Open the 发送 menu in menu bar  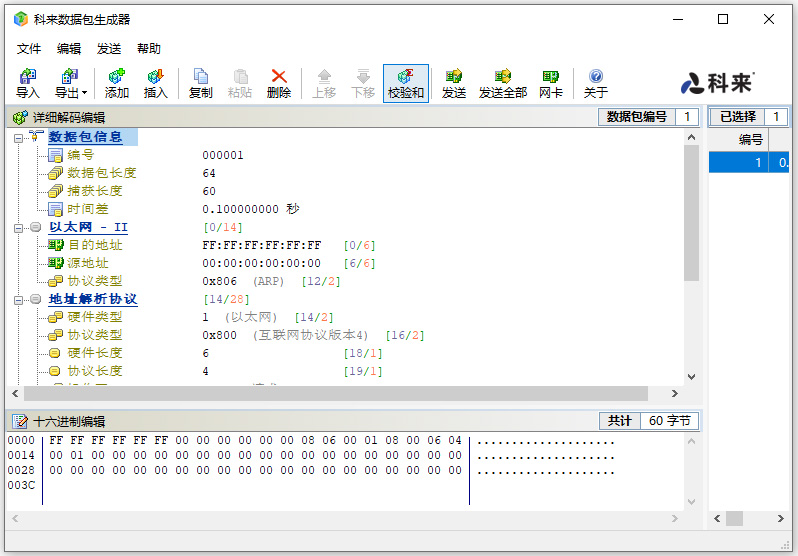click(109, 49)
